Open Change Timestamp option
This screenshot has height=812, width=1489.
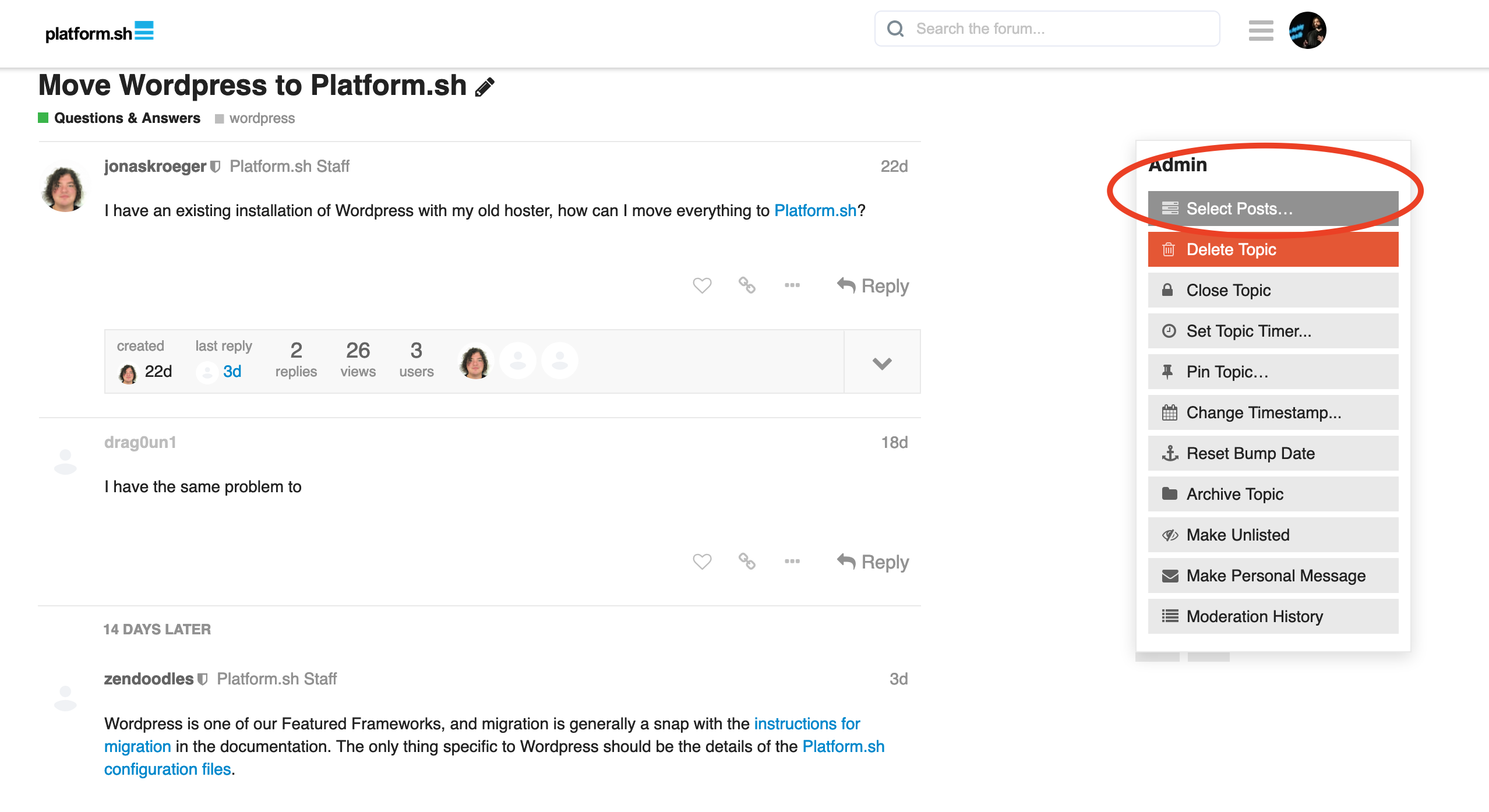[1273, 412]
